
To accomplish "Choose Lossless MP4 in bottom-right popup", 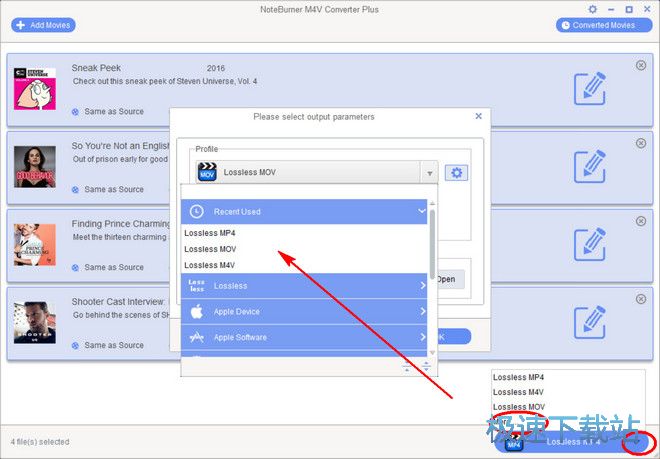I will [x=518, y=377].
